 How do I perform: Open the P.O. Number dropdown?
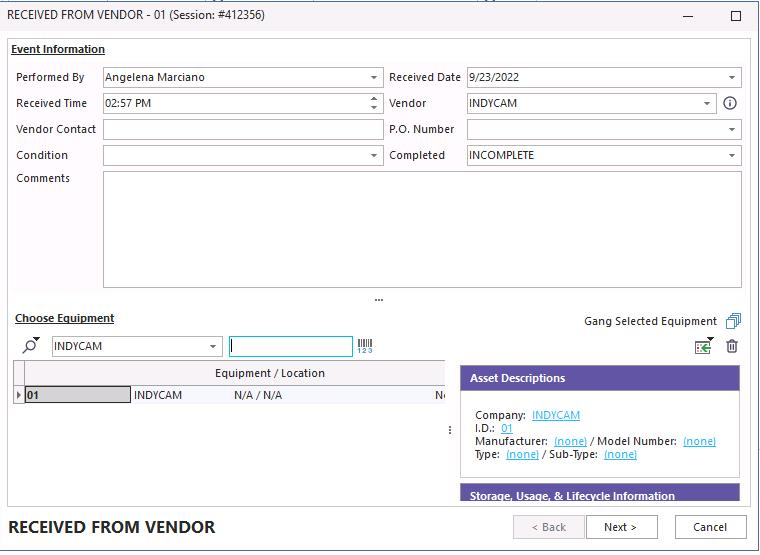click(732, 129)
